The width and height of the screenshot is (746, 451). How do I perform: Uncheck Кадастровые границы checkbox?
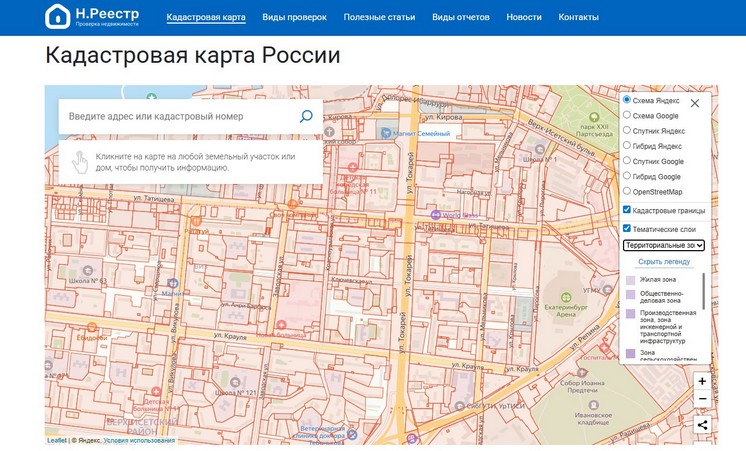627,210
